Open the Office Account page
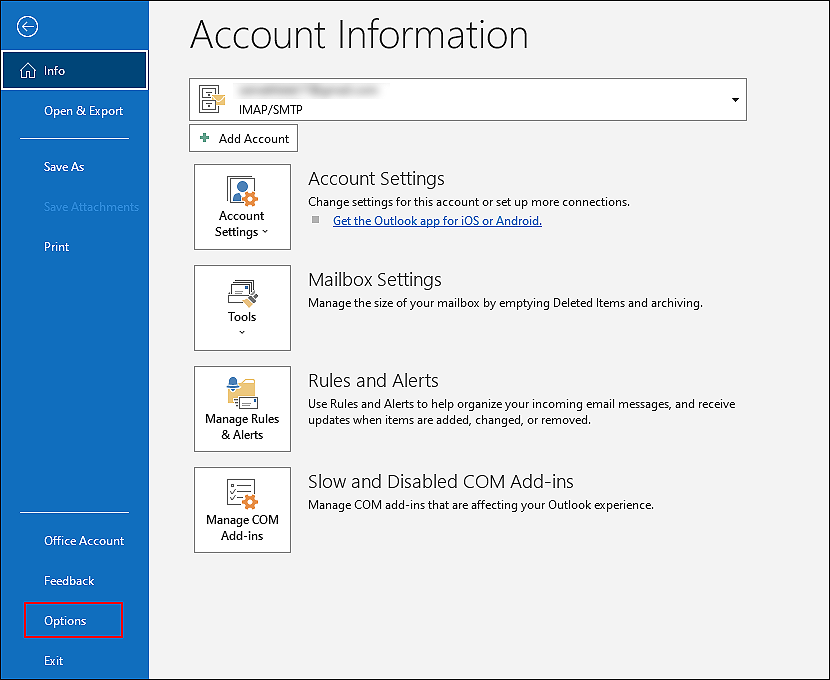 click(x=84, y=541)
